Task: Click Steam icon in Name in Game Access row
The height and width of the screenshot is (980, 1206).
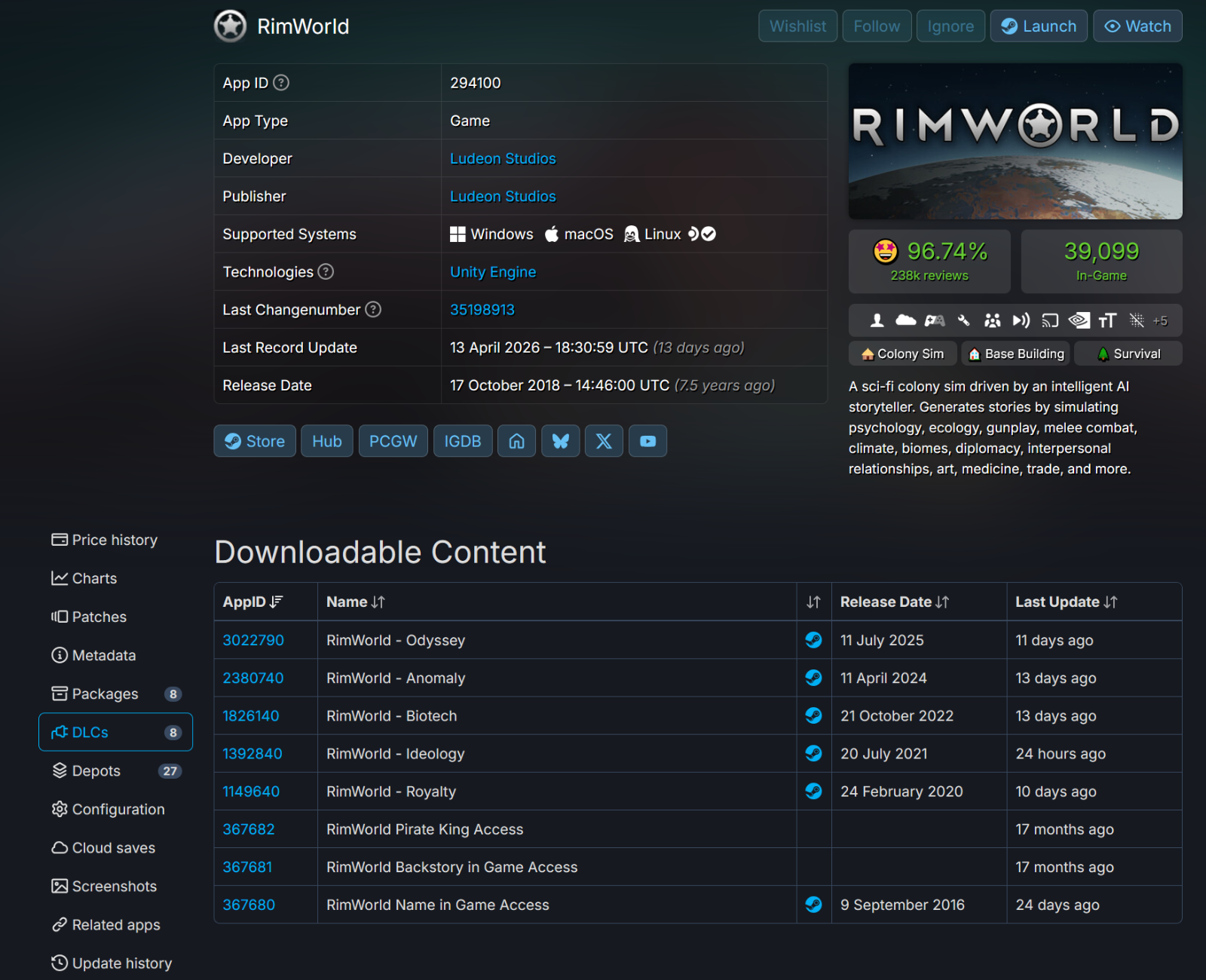Action: tap(813, 905)
